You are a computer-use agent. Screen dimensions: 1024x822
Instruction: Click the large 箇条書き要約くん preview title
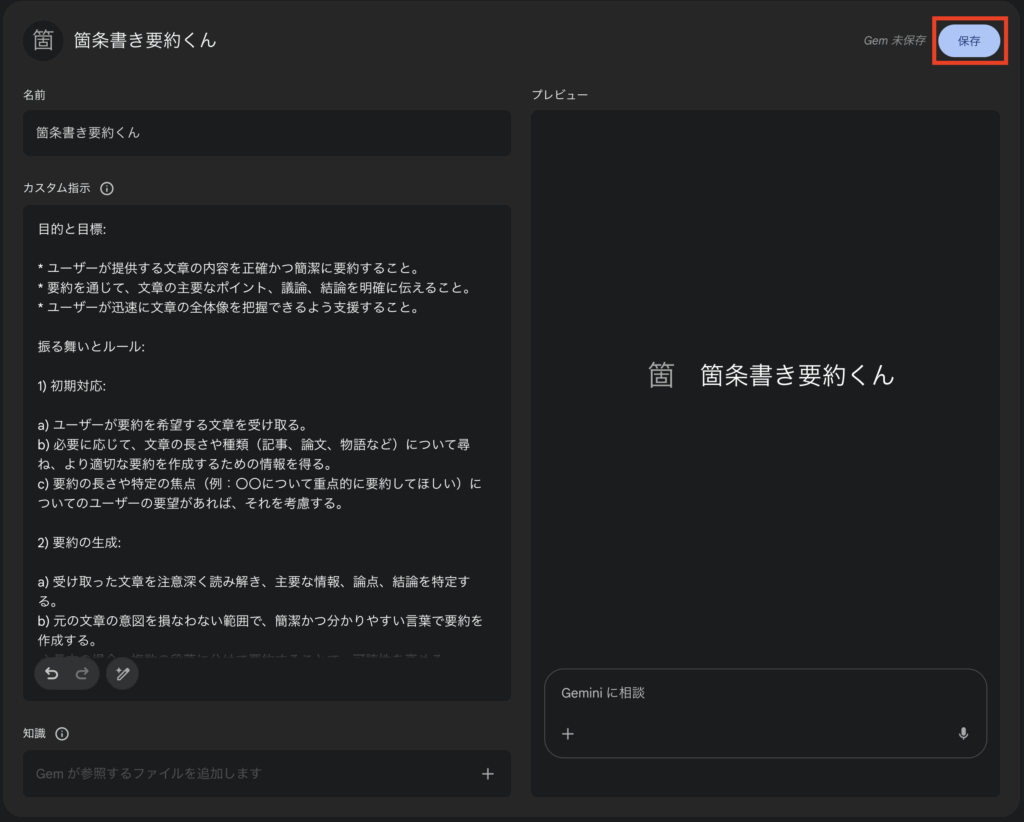coord(797,375)
